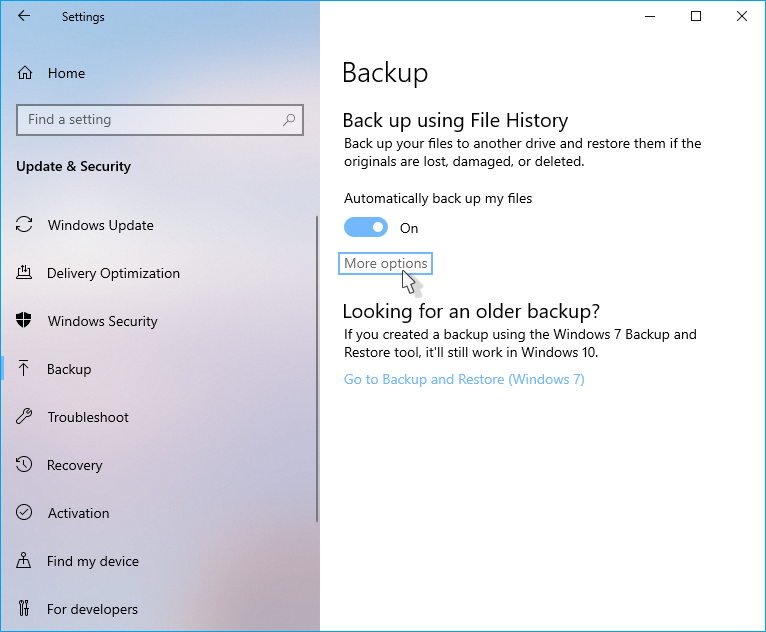
Task: Select Backup in the sidebar
Action: pyautogui.click(x=69, y=369)
